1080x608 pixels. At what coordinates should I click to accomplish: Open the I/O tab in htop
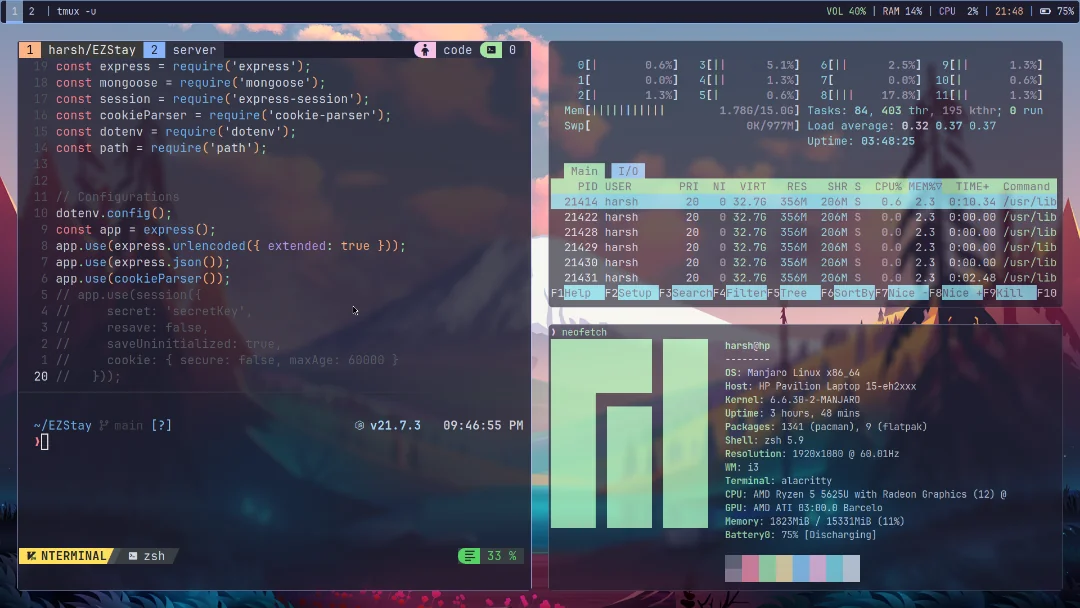coord(627,171)
